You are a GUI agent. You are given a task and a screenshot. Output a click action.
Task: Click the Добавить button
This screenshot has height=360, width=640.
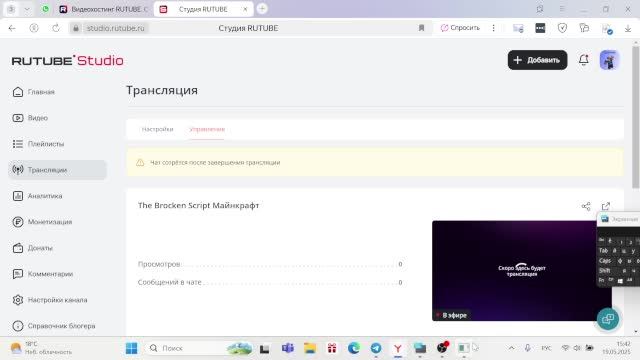537,60
